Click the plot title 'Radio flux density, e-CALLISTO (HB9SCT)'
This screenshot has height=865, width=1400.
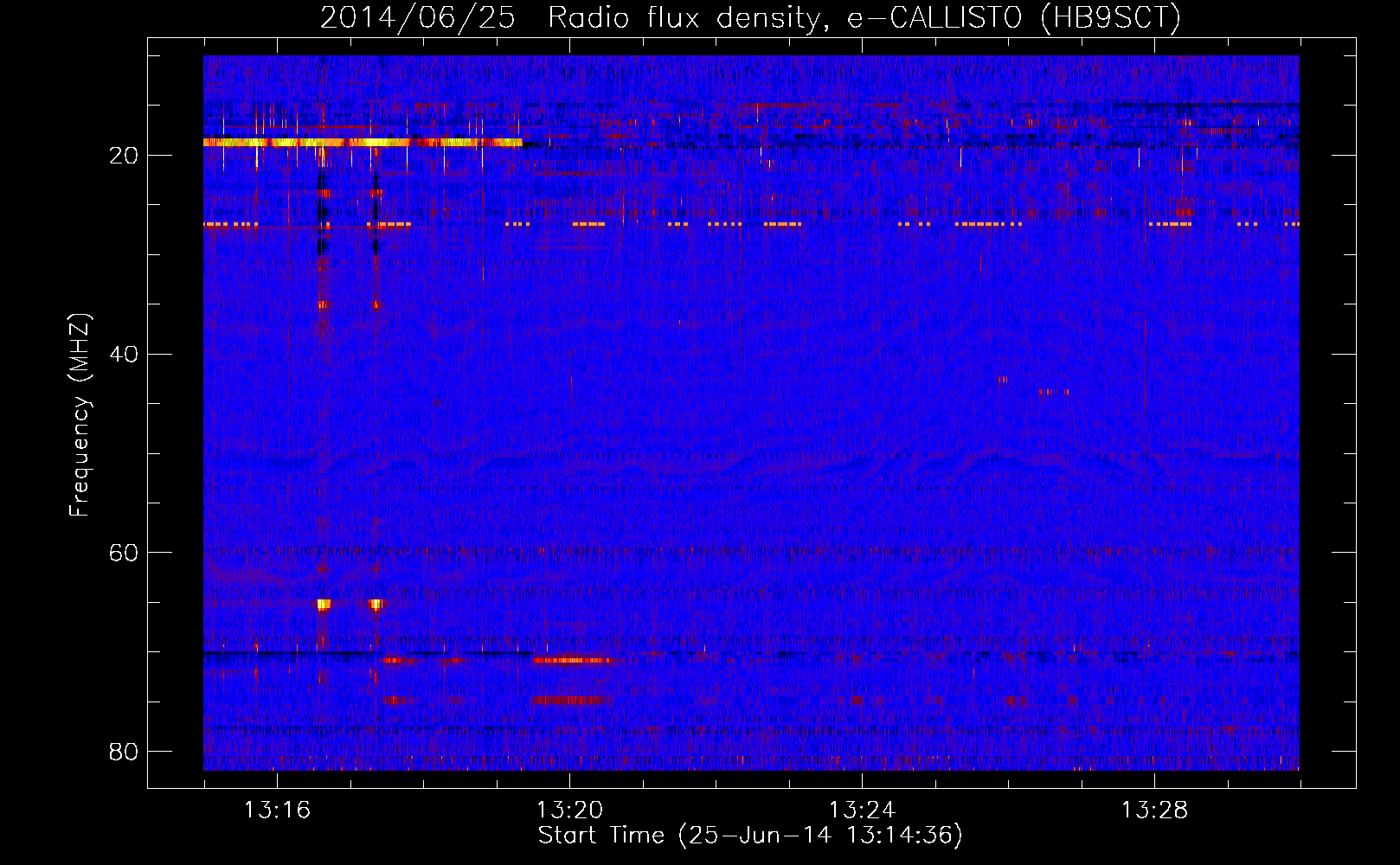[864, 17]
